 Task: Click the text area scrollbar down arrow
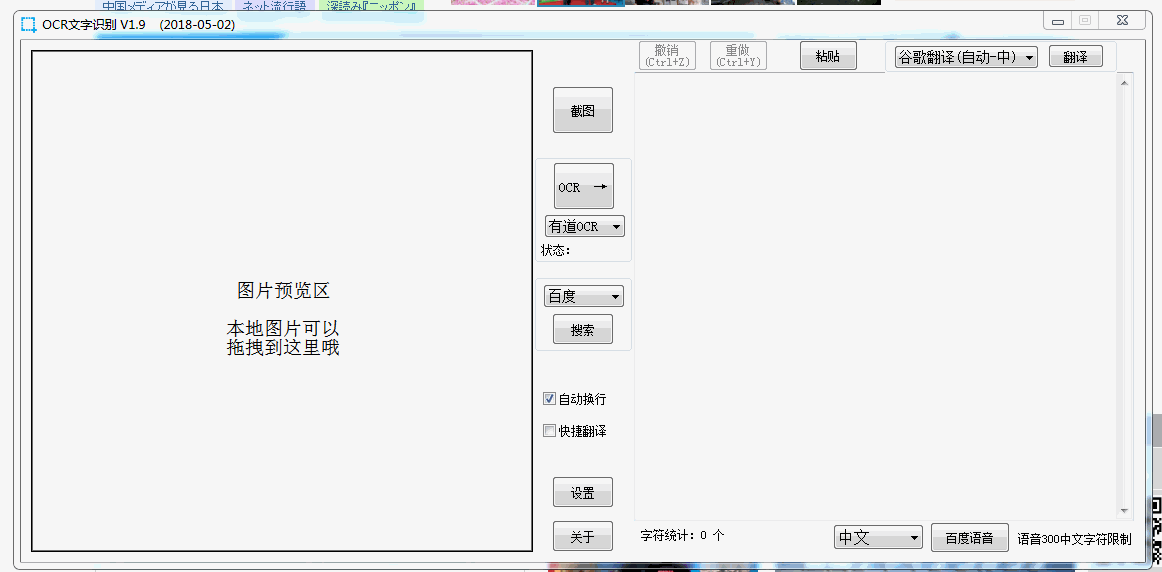(1123, 511)
